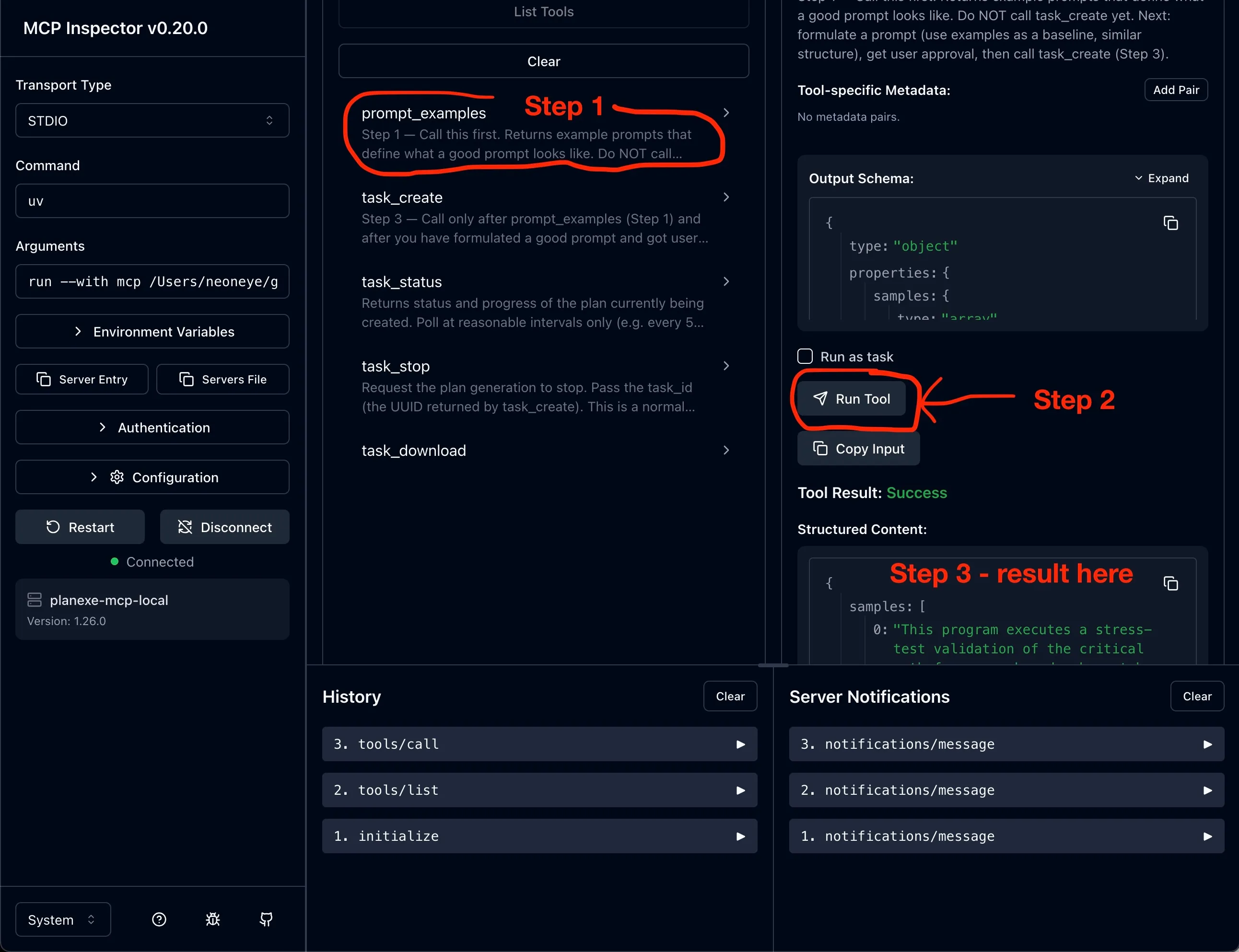Run prompt_examples with the Run Tool button
The image size is (1239, 952).
[x=852, y=398]
